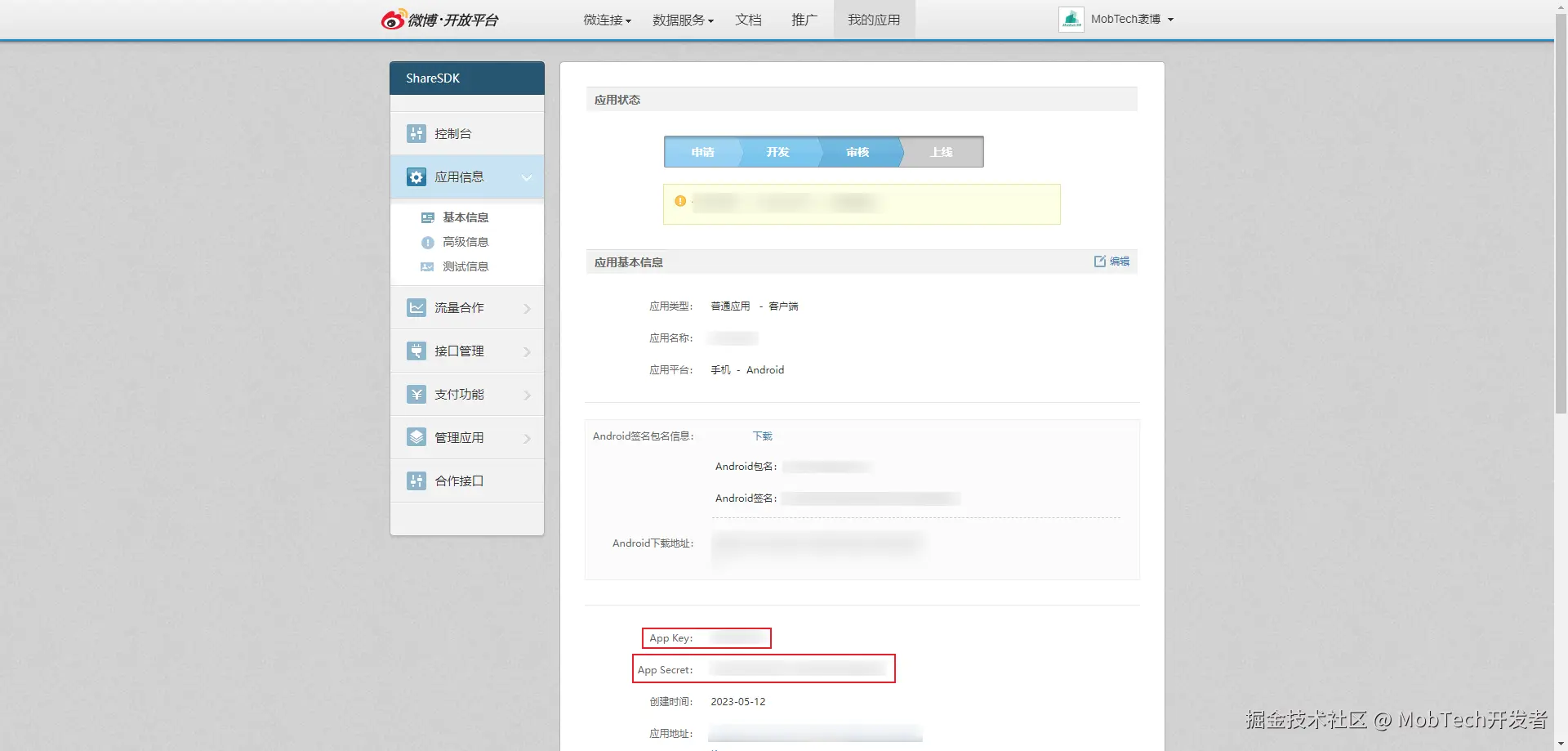Click the App Key label
The height and width of the screenshot is (751, 1568).
(x=671, y=638)
